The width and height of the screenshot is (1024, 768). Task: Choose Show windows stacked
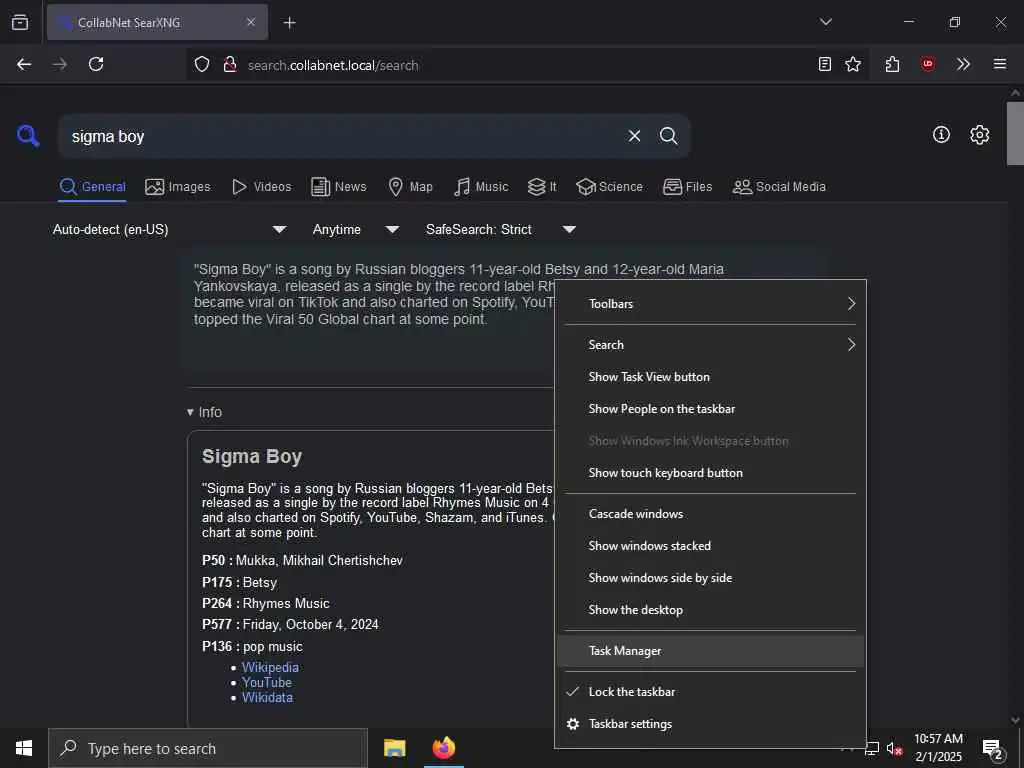click(711, 546)
